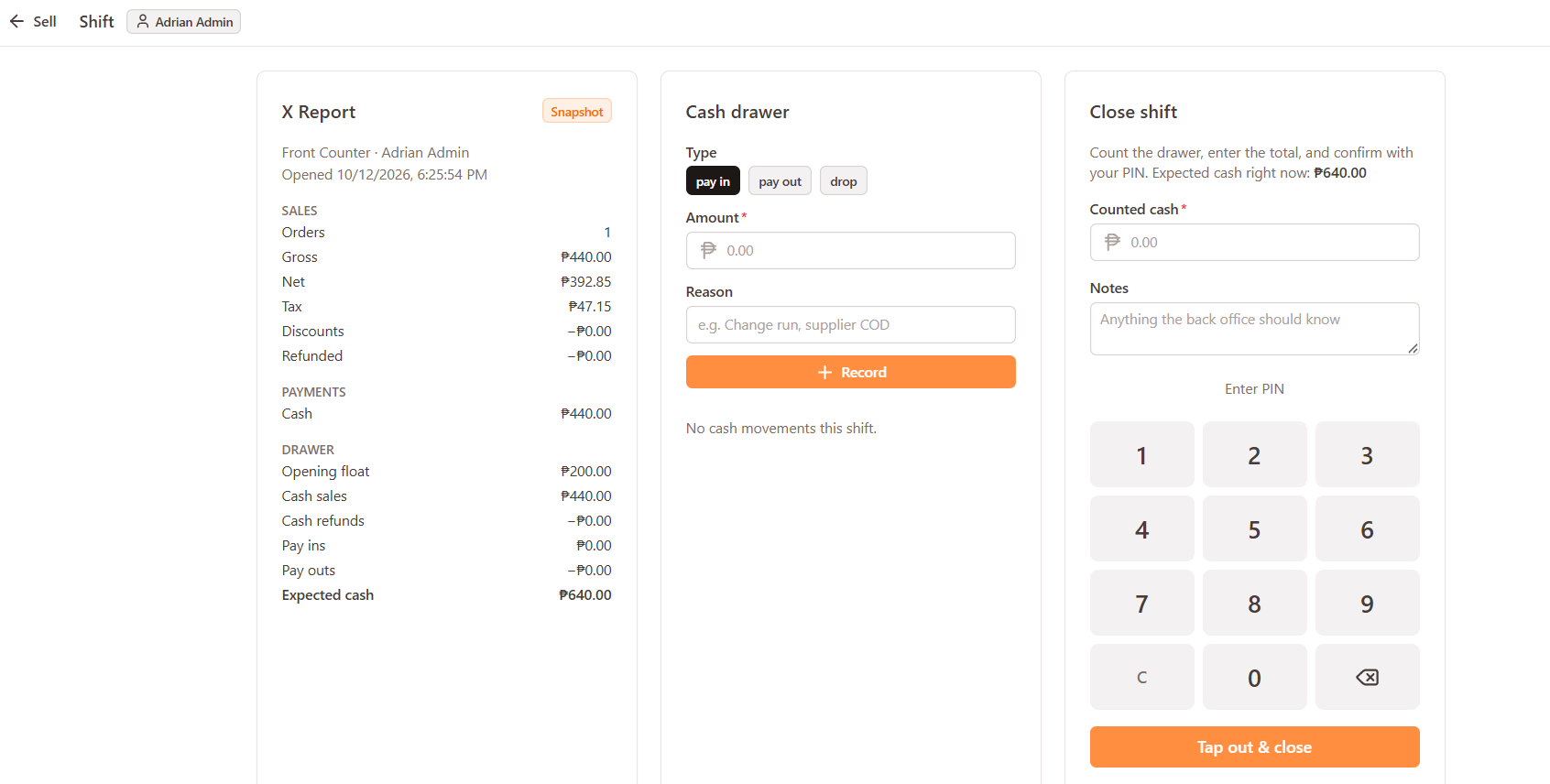Click the Orders count value 1

607,233
